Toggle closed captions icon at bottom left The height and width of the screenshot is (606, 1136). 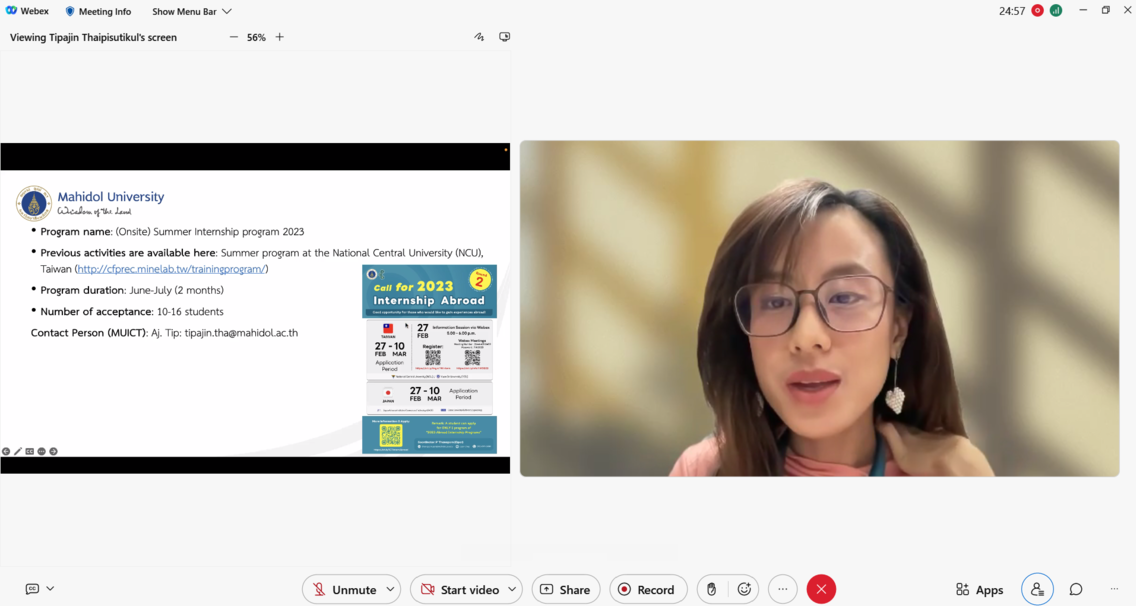point(32,589)
